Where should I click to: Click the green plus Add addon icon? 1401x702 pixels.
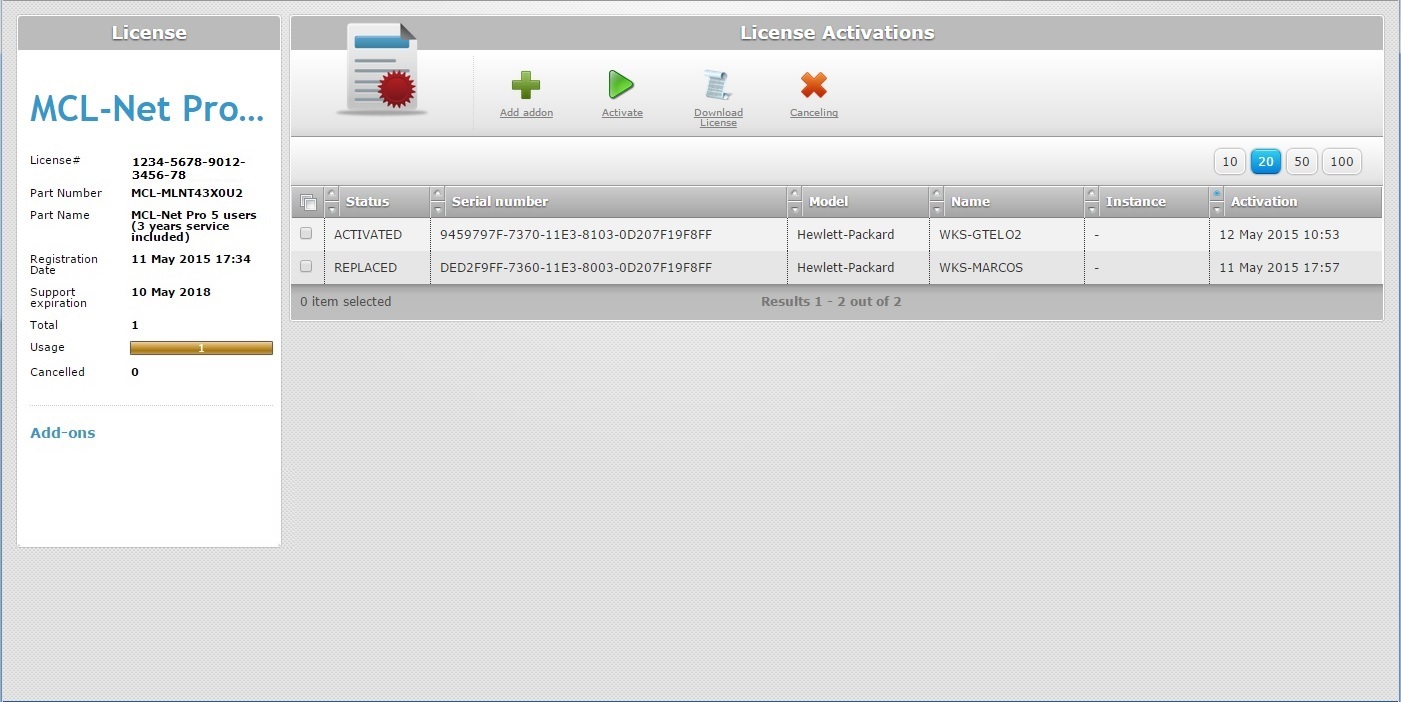click(x=526, y=85)
